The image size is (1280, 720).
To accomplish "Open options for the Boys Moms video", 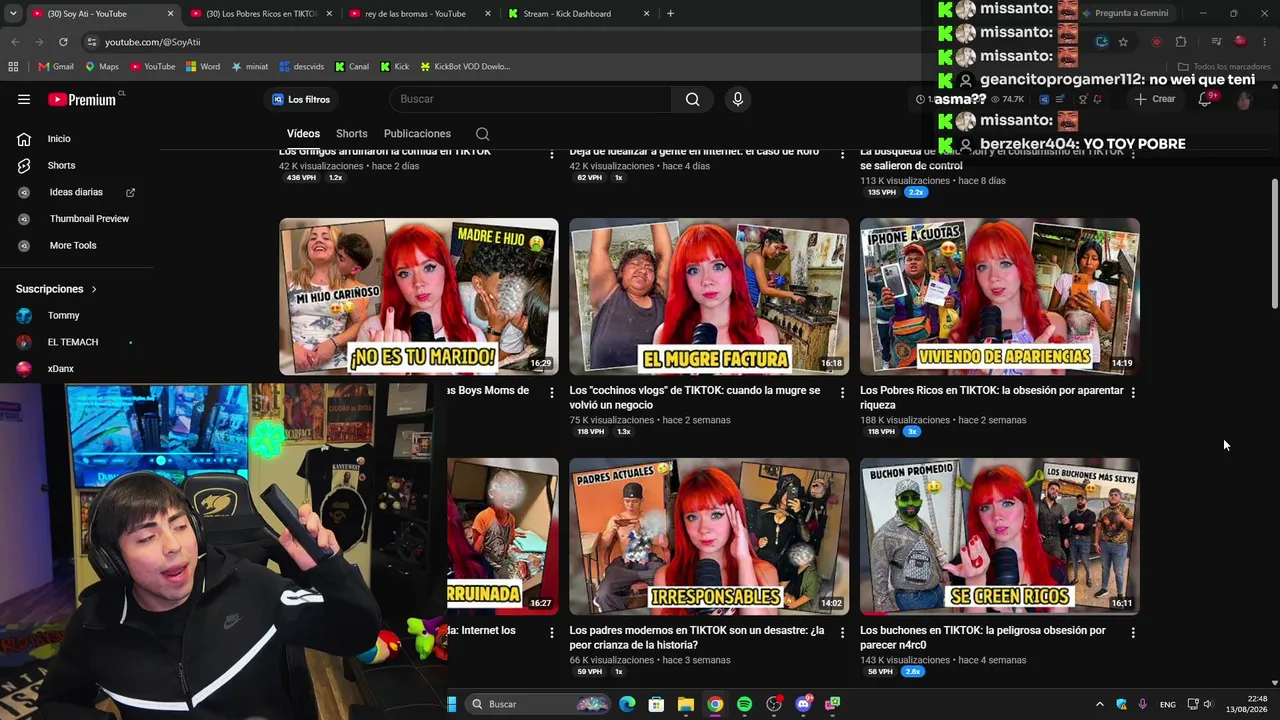I will pyautogui.click(x=551, y=393).
